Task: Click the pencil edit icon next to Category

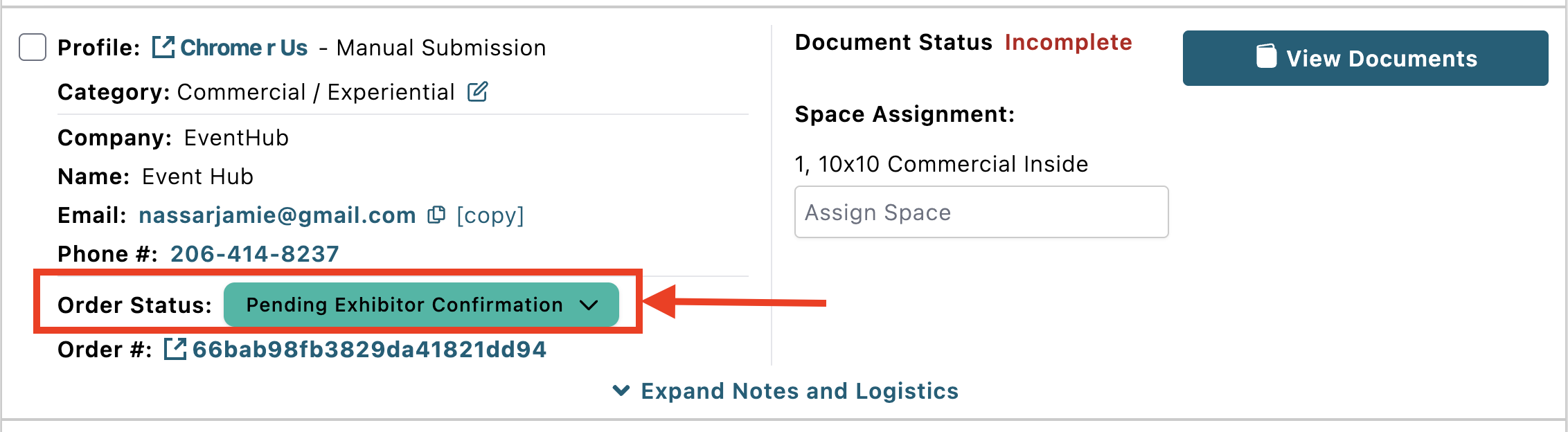Action: pyautogui.click(x=478, y=91)
